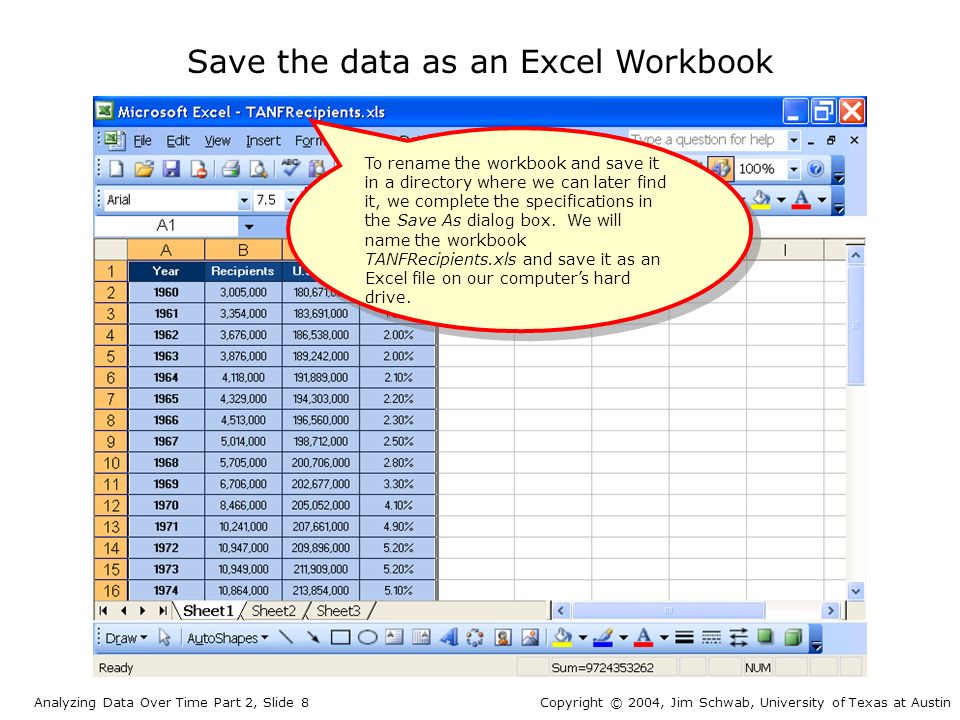
Task: Open the File menu
Action: coord(143,141)
